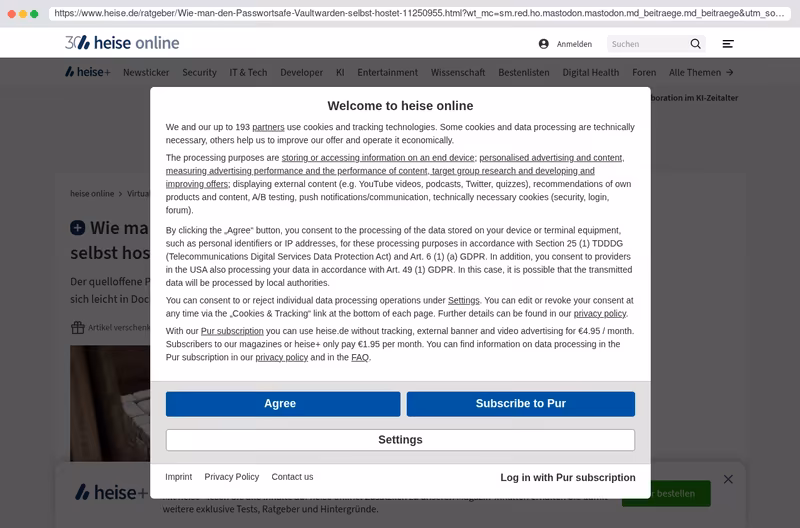Screen dimensions: 800x528
Task: Open the Wissenschaft nav item
Action: [458, 72]
